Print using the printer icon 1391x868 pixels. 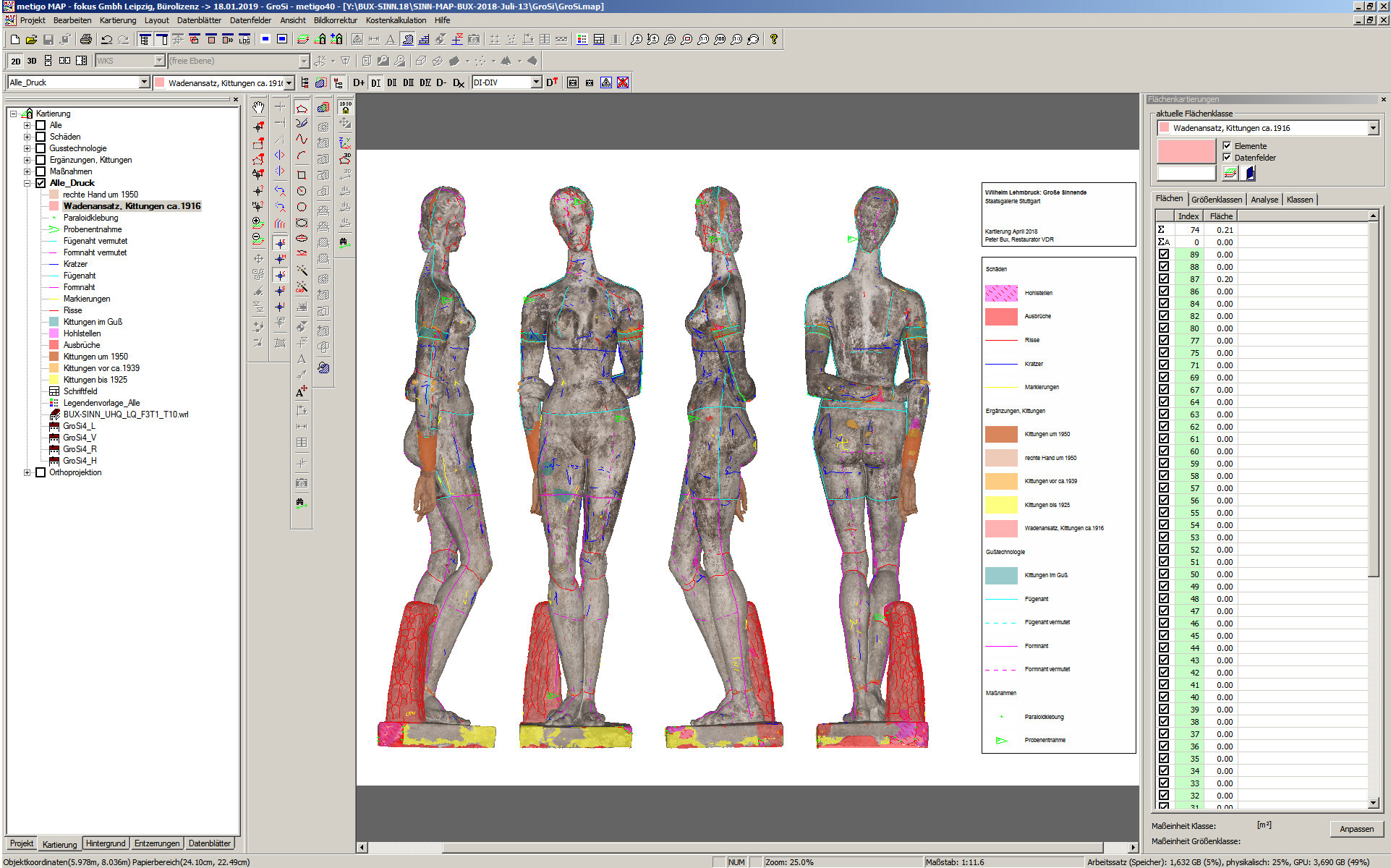click(86, 40)
